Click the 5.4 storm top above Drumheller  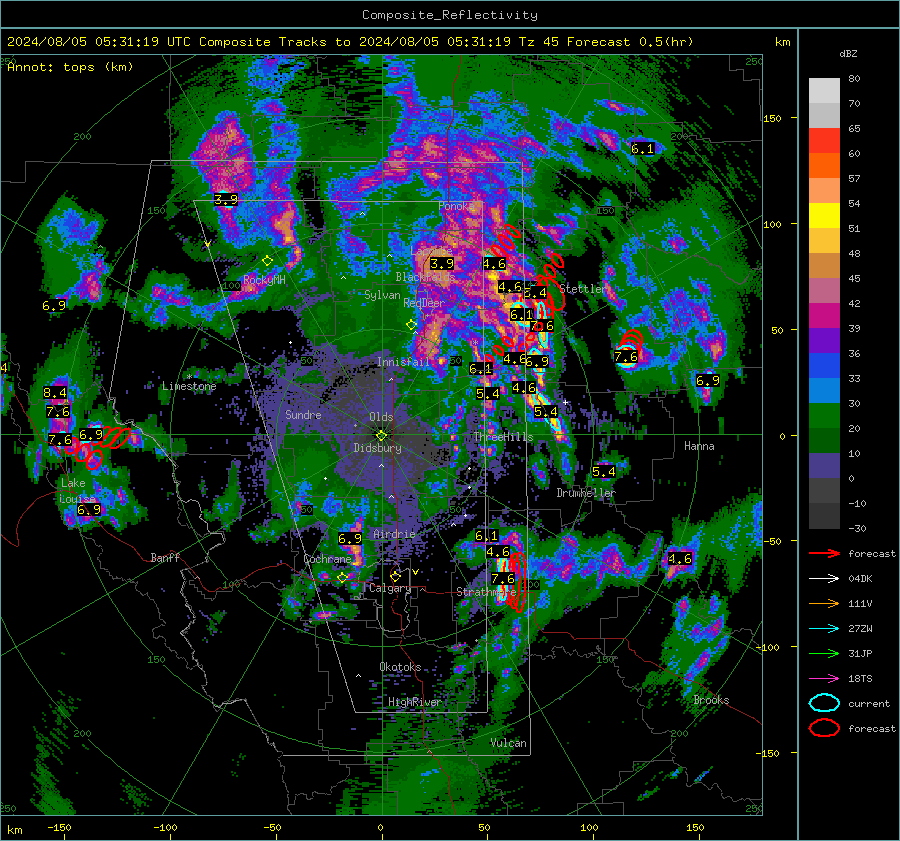pyautogui.click(x=604, y=472)
